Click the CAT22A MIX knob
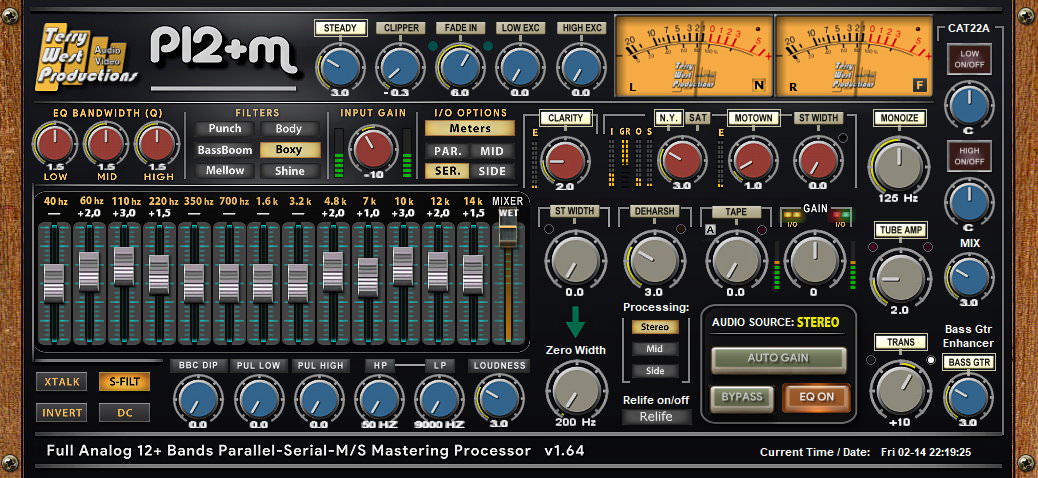Screen dimensions: 1038x478 [968, 276]
